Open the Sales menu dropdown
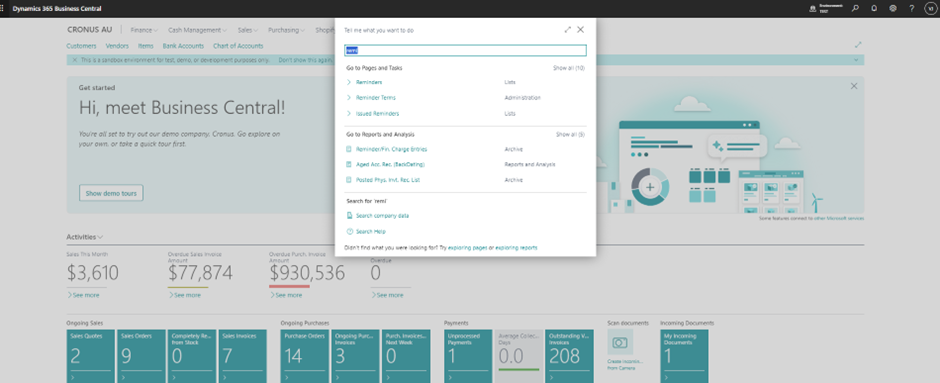The height and width of the screenshot is (383, 940). coord(248,29)
